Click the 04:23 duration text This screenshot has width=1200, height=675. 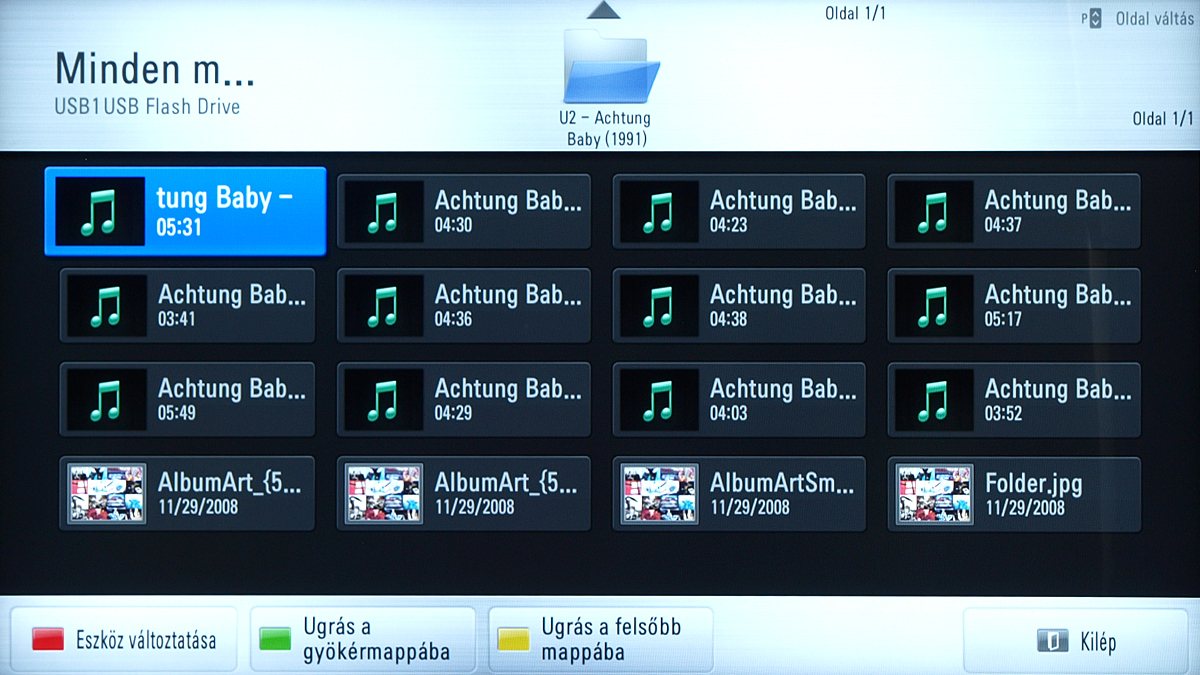728,225
